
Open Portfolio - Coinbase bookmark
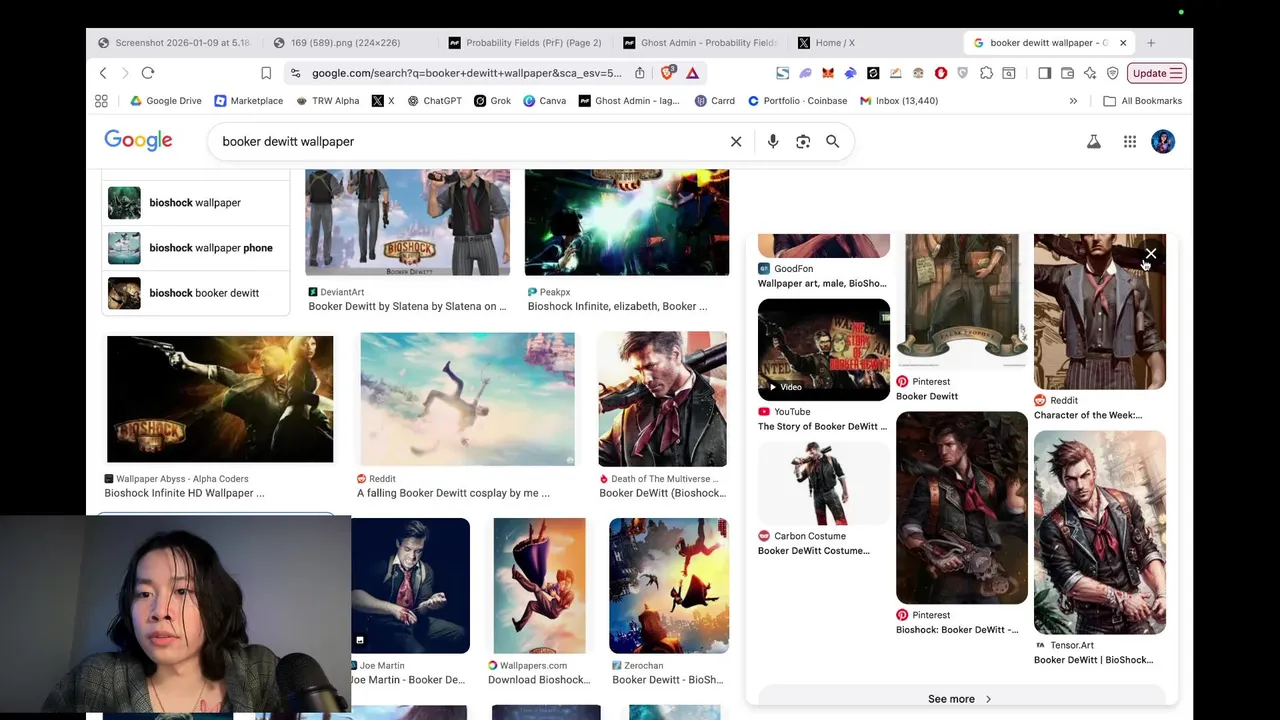(798, 101)
